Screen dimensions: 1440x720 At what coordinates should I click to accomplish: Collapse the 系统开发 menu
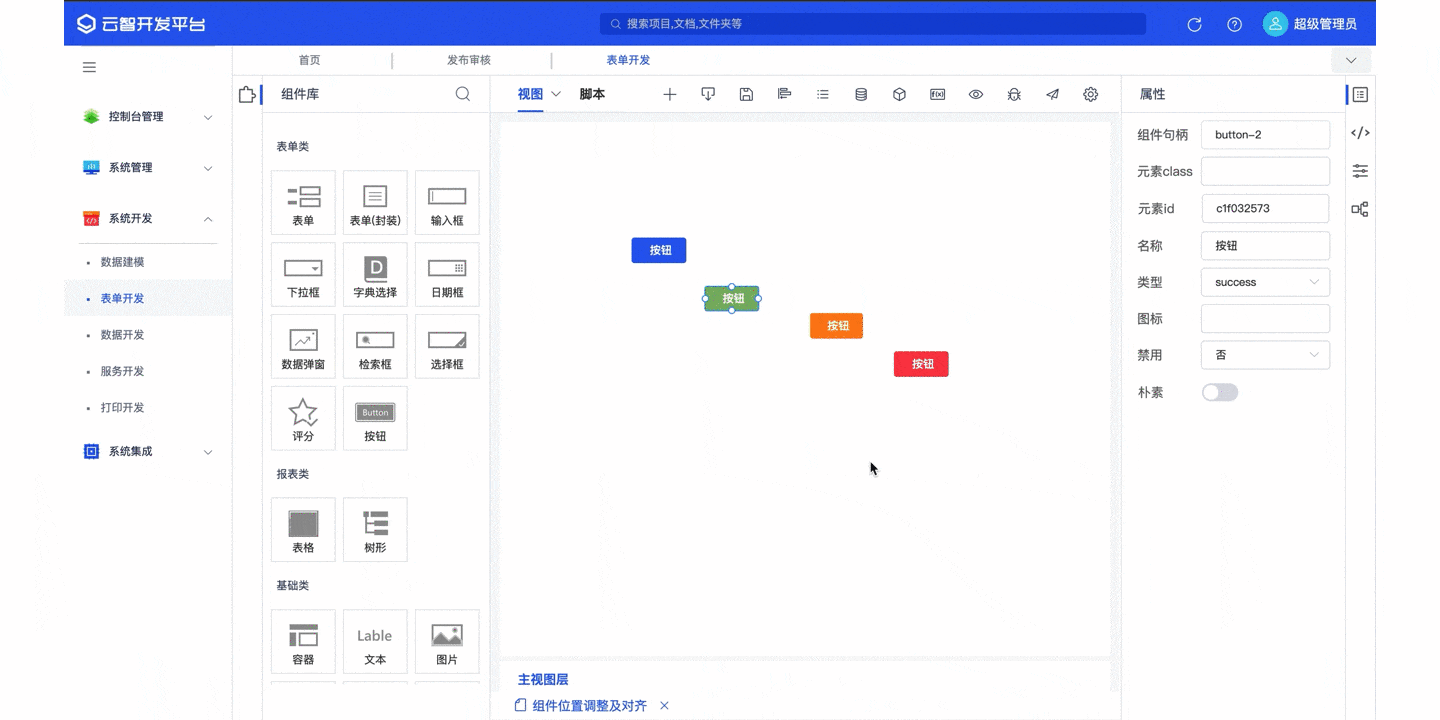pyautogui.click(x=148, y=219)
